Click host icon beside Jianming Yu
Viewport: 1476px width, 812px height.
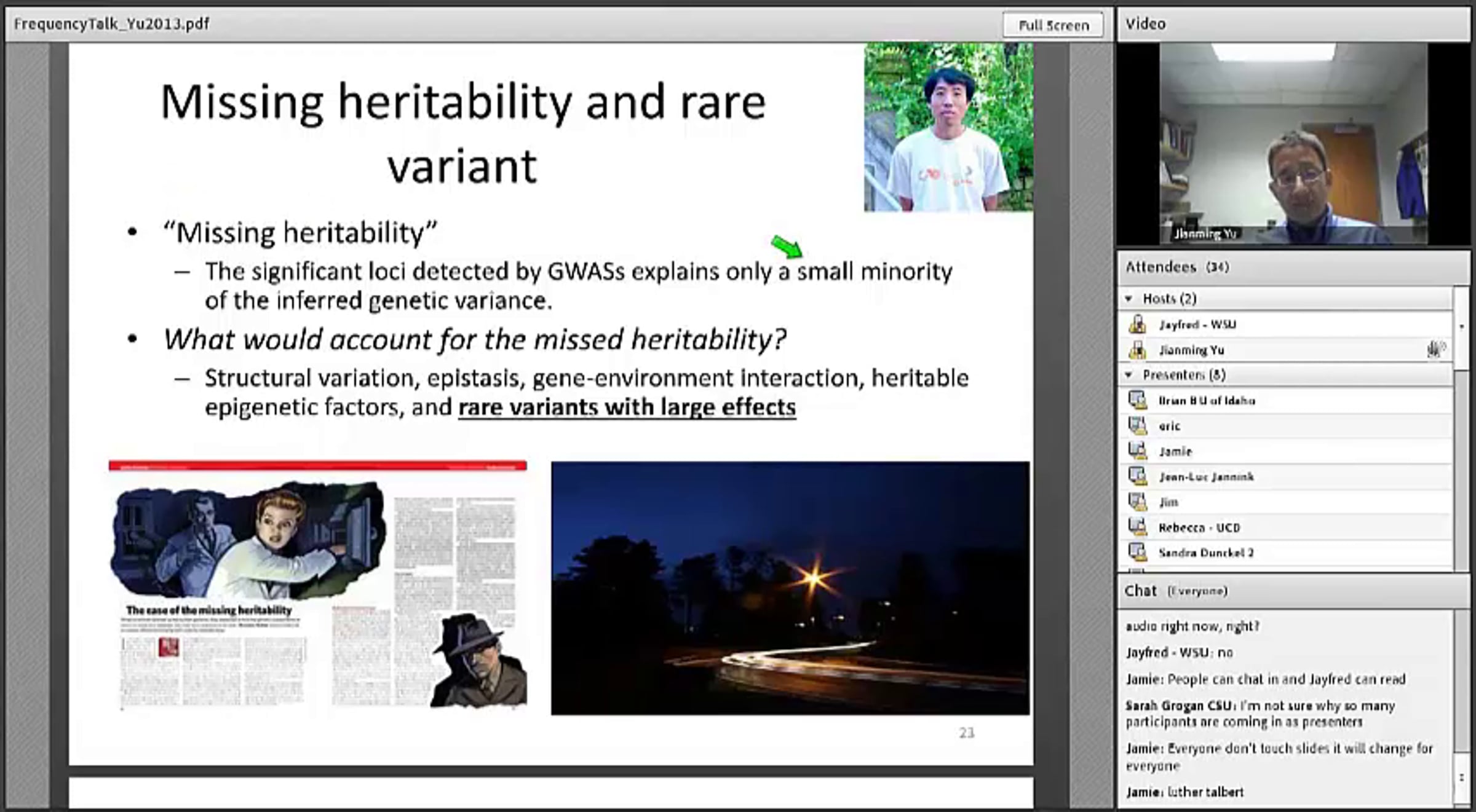(1138, 350)
